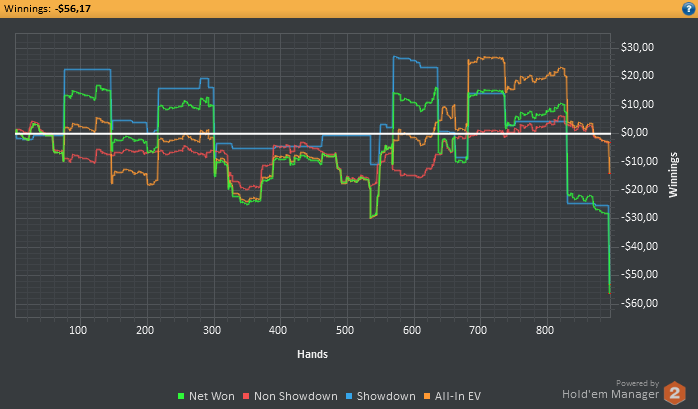This screenshot has width=698, height=409.
Task: Click the Hold'em Manager 2 logo icon
Action: coord(674,393)
